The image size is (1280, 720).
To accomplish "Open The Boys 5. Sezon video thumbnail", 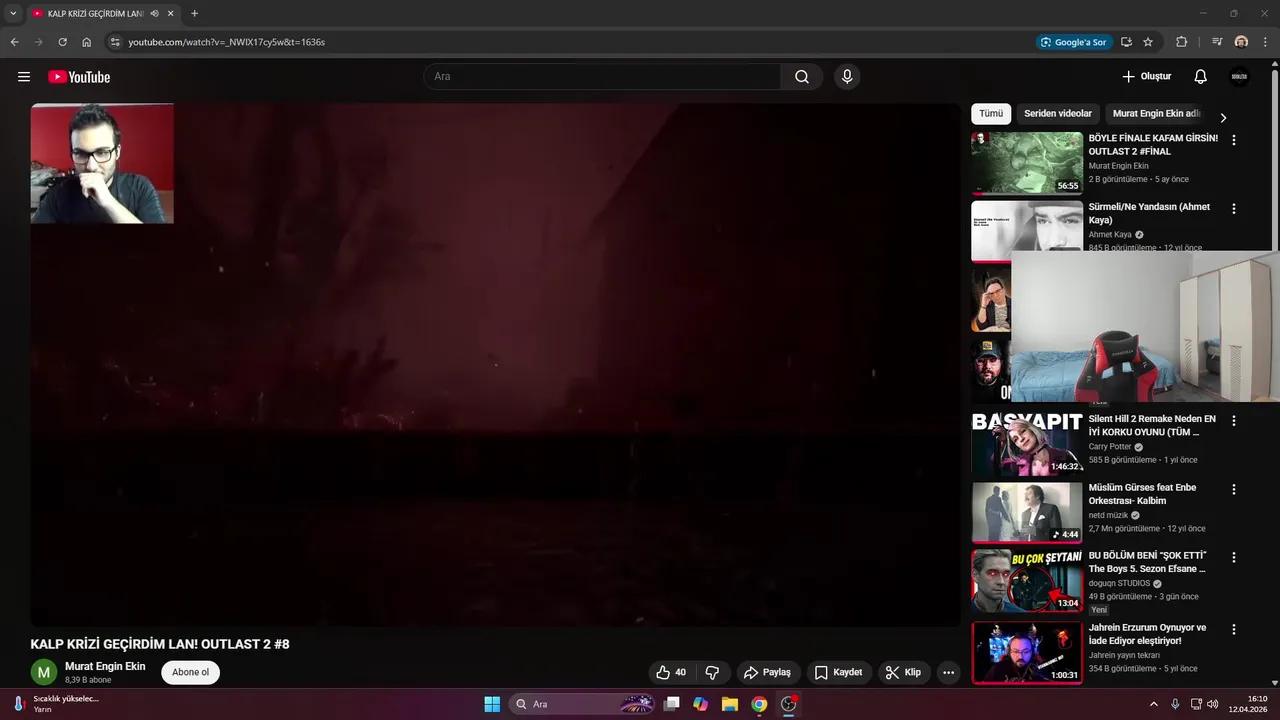I will pyautogui.click(x=1027, y=581).
